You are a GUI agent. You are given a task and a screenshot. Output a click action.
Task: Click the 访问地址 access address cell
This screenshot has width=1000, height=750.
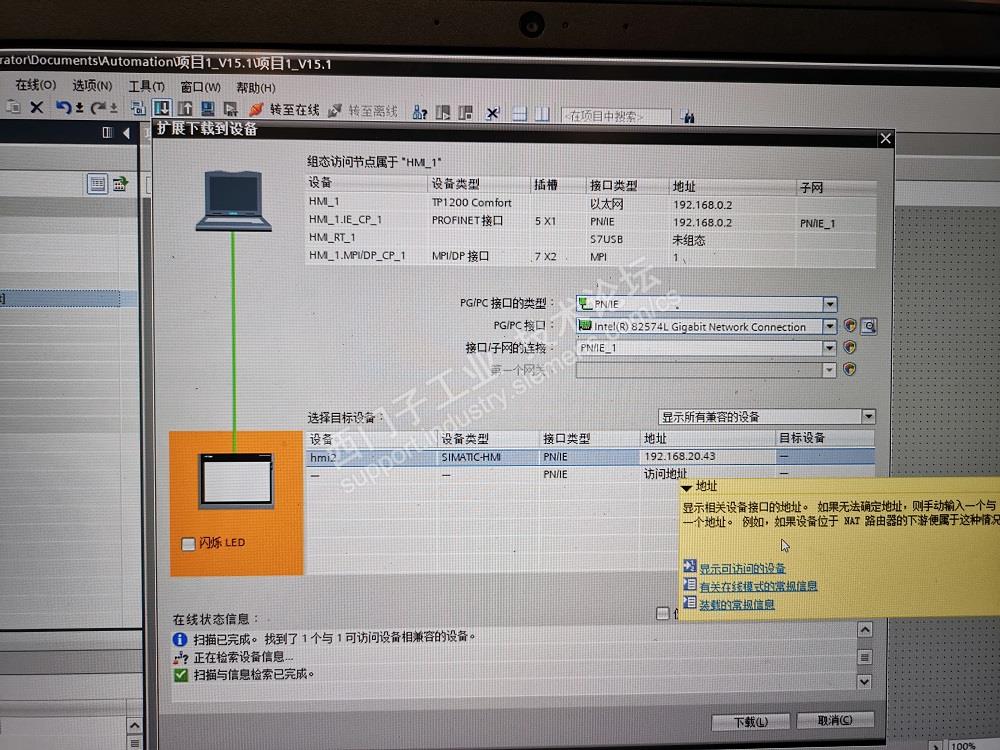click(665, 474)
